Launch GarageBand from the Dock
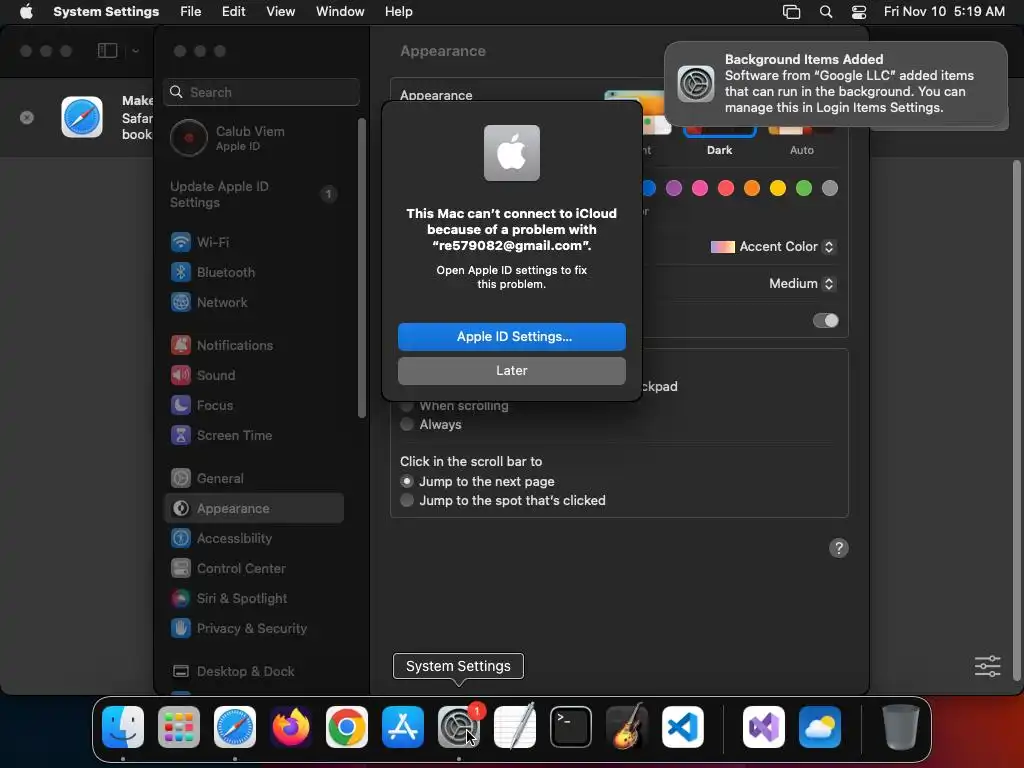 click(626, 727)
